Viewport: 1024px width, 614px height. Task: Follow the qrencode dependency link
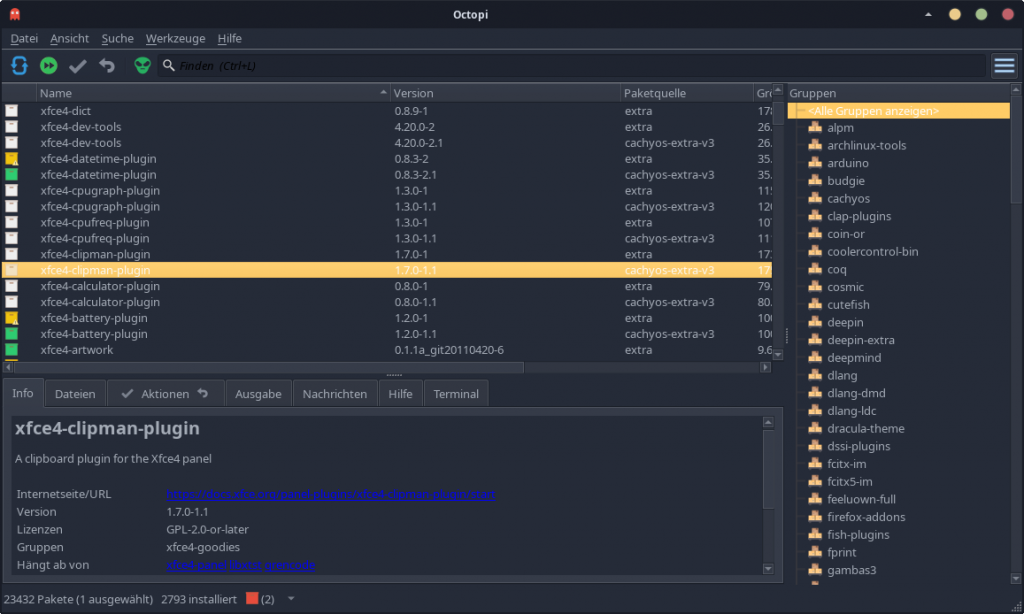pyautogui.click(x=290, y=565)
